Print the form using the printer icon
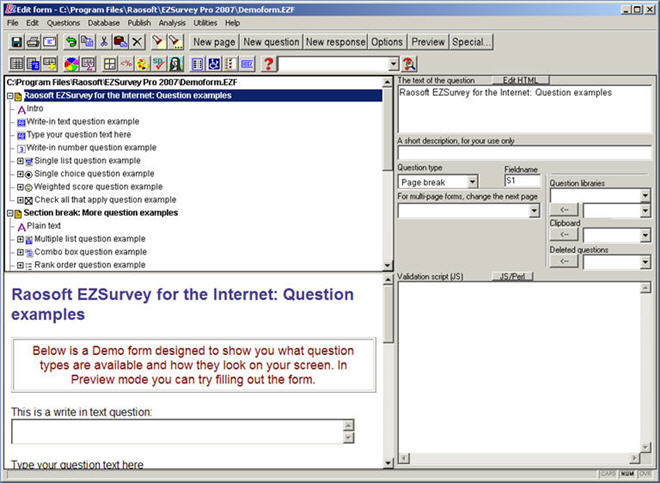Viewport: 660px width, 483px height. pyautogui.click(x=33, y=42)
